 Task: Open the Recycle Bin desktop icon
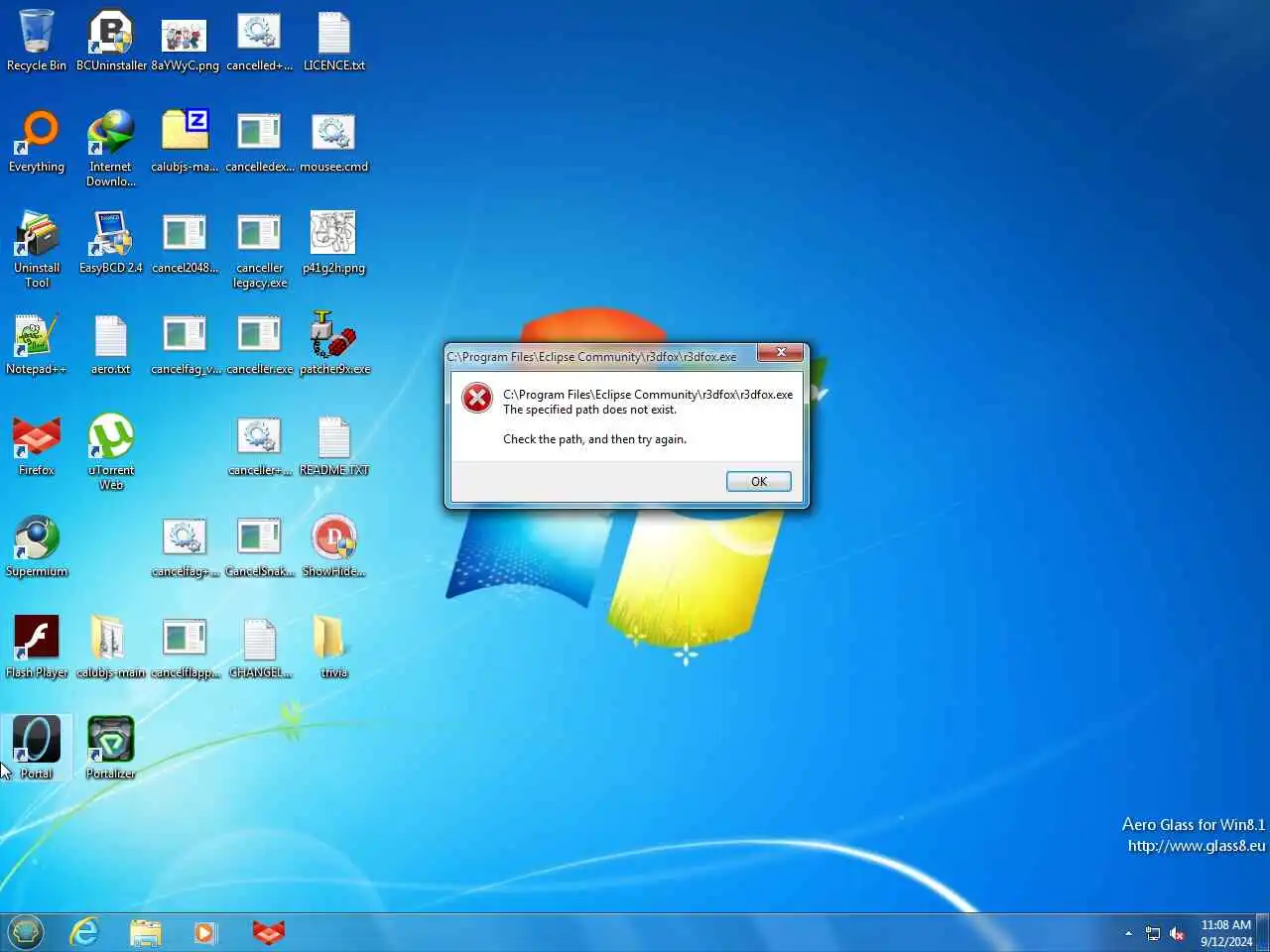37,41
